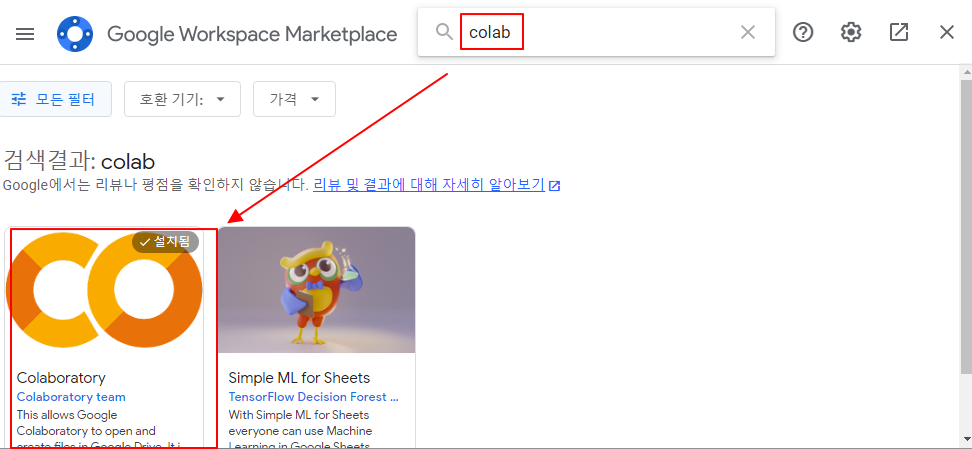Click the scrollbar up arrow
Viewport: 972px width, 449px height.
coord(966,71)
